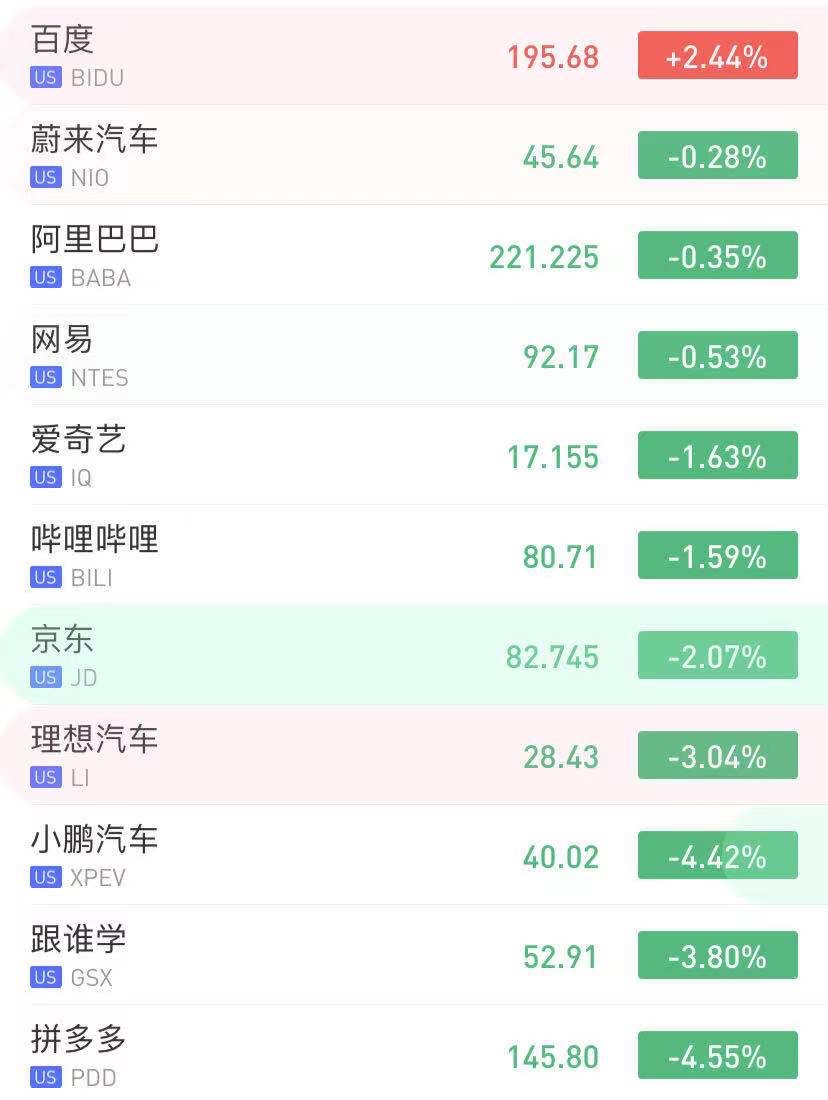This screenshot has width=828, height=1100.
Task: Toggle the red +2.44% change badge
Action: click(x=717, y=56)
